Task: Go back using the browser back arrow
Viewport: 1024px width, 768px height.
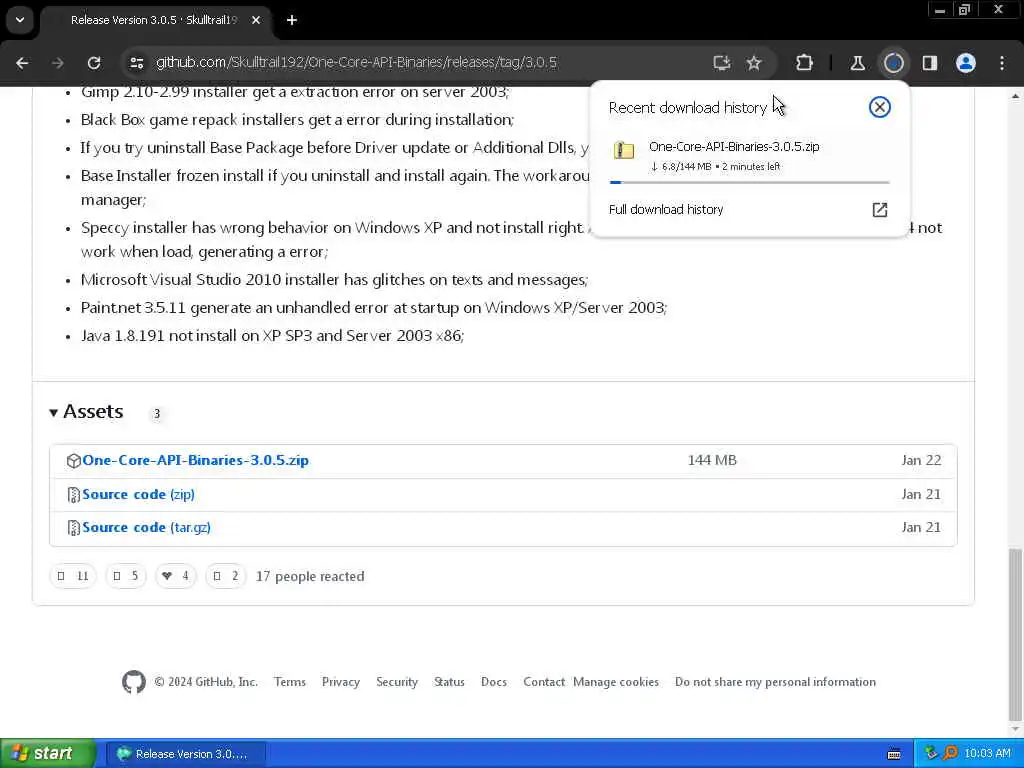Action: 22,63
